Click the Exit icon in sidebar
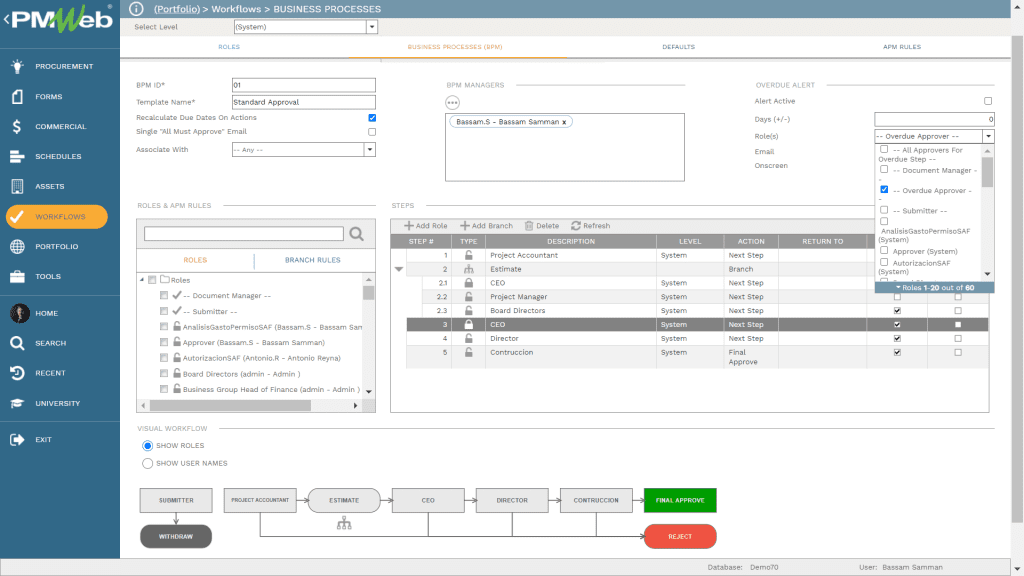This screenshot has width=1024, height=576. 17,440
